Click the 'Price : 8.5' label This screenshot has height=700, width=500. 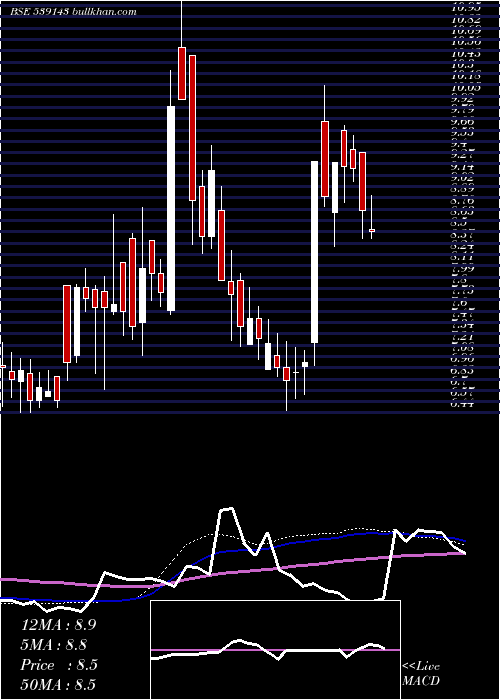click(x=59, y=665)
